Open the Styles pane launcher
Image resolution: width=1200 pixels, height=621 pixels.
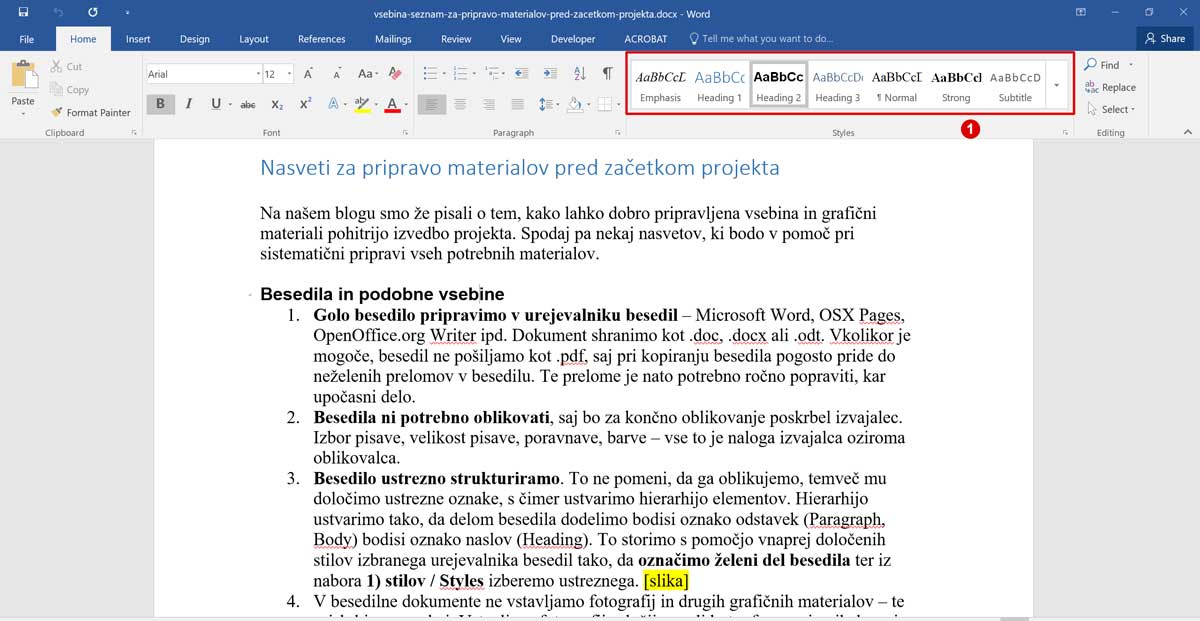[x=1064, y=133]
